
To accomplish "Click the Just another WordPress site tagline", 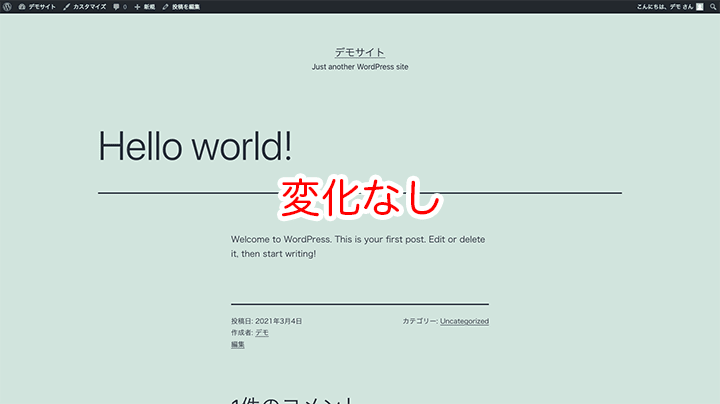I will [x=360, y=67].
